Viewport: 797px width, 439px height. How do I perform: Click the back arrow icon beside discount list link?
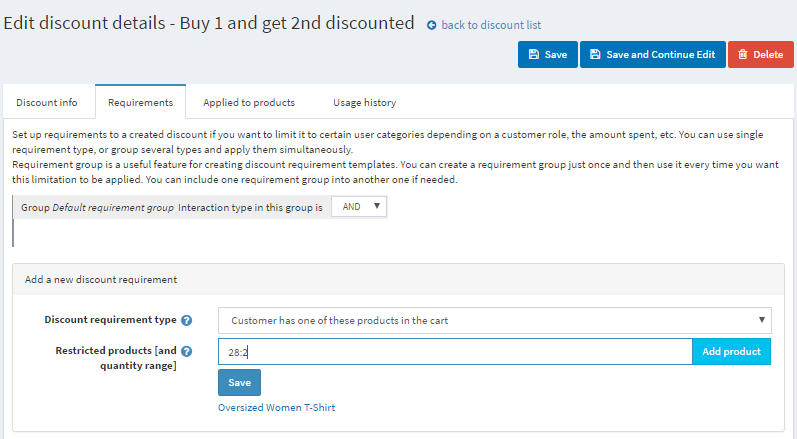pyautogui.click(x=432, y=25)
